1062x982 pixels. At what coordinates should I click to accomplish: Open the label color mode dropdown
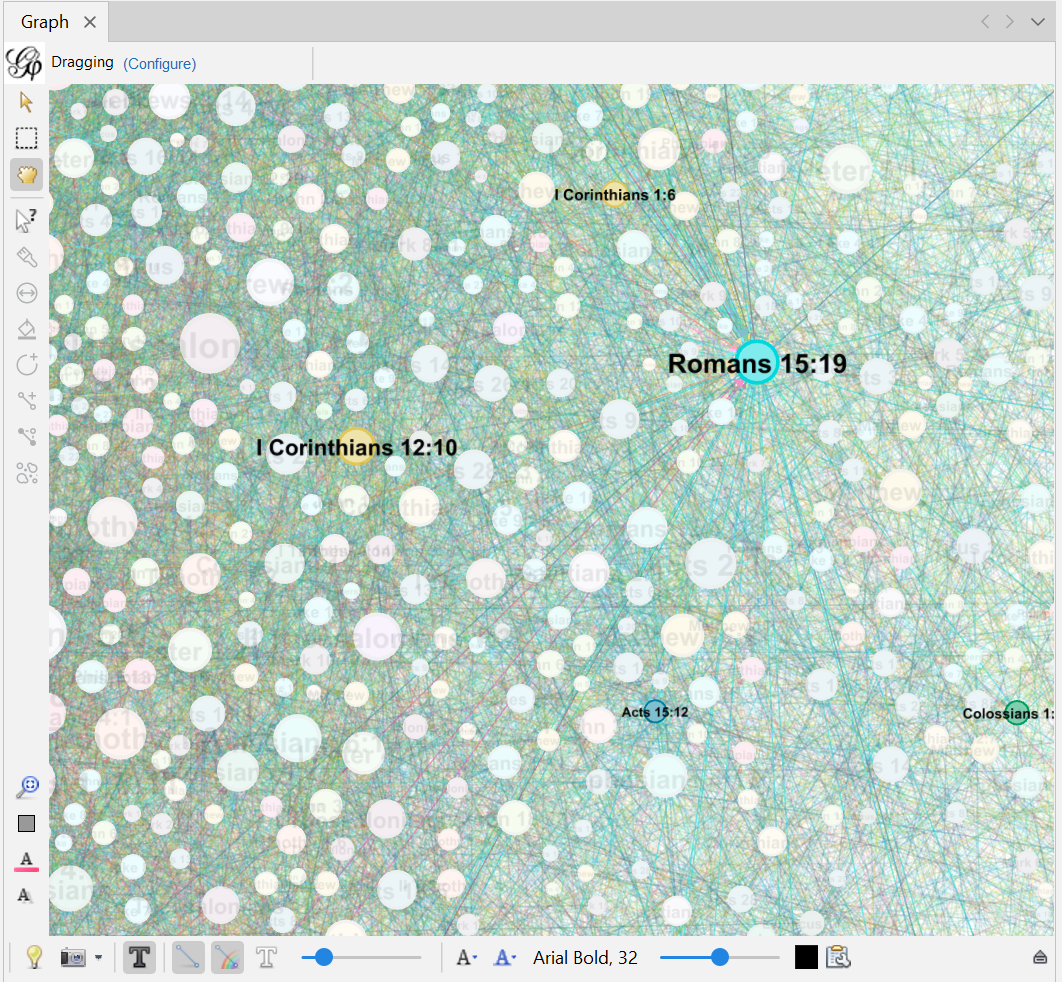coord(505,958)
